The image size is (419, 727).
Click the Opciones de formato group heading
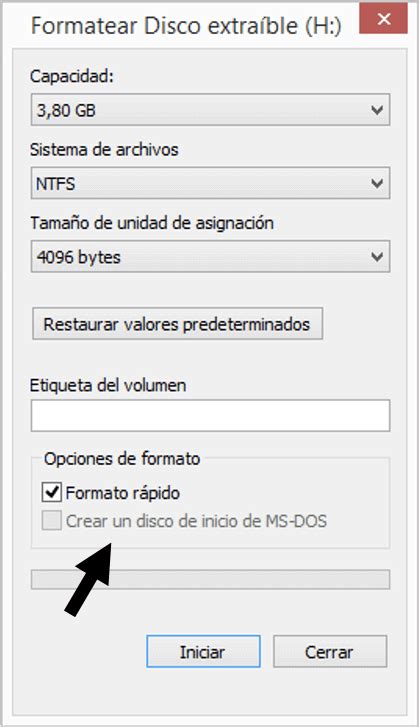122,459
